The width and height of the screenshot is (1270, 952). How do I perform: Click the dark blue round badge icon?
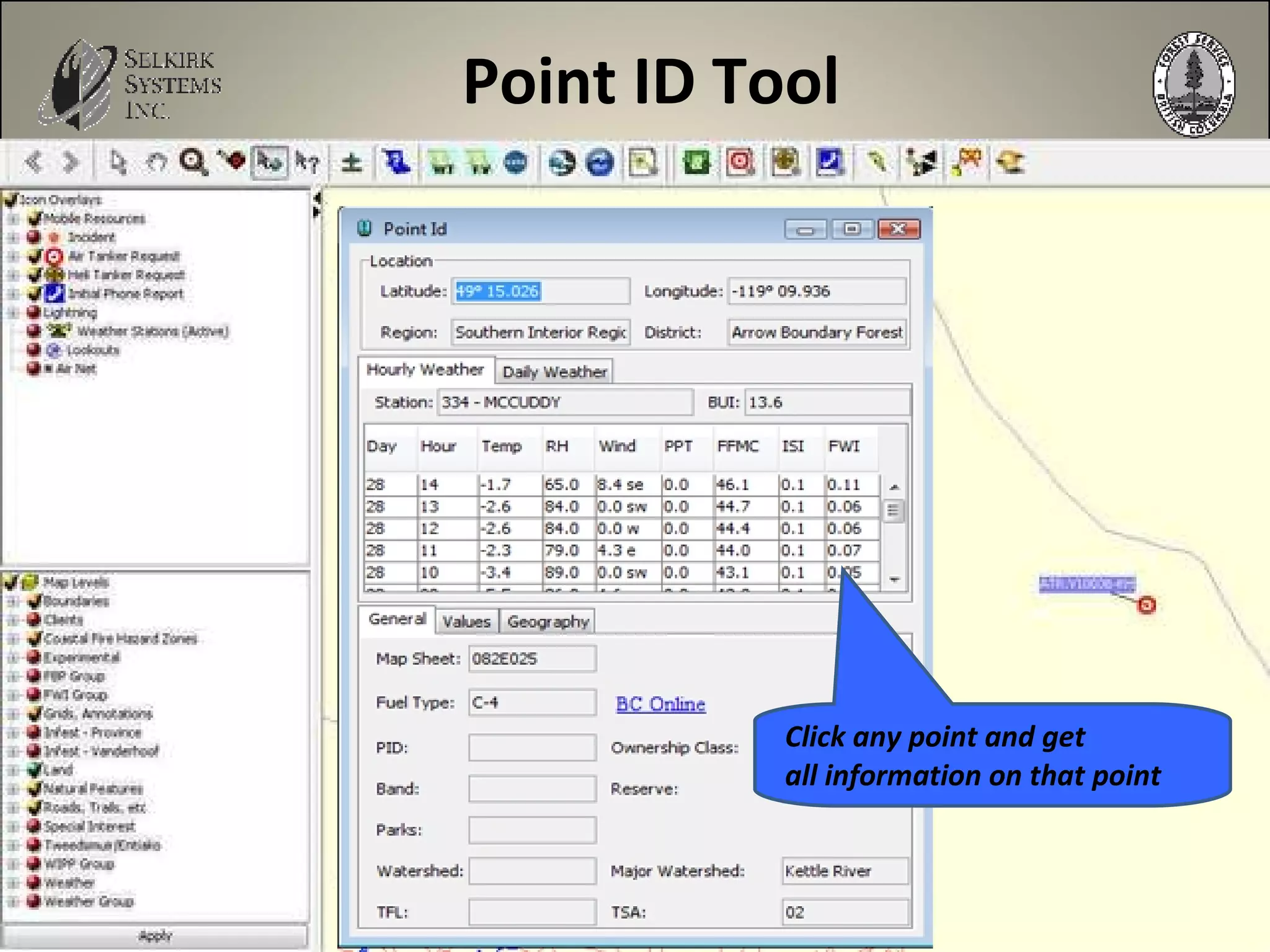pyautogui.click(x=515, y=162)
